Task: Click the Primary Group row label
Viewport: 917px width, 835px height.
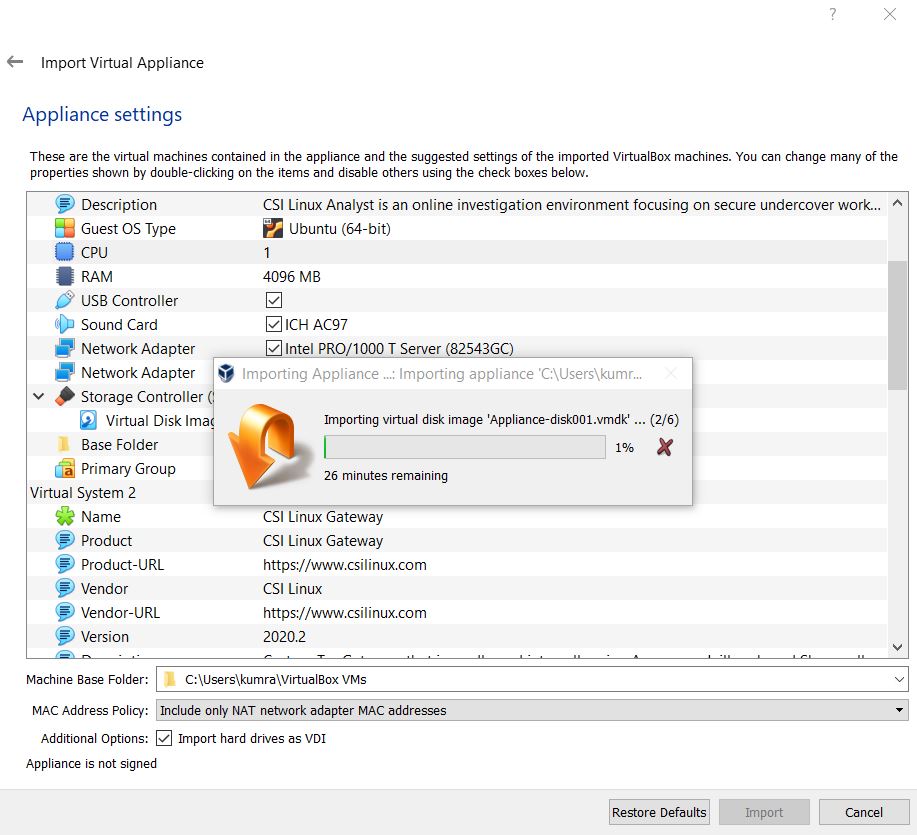Action: point(128,468)
